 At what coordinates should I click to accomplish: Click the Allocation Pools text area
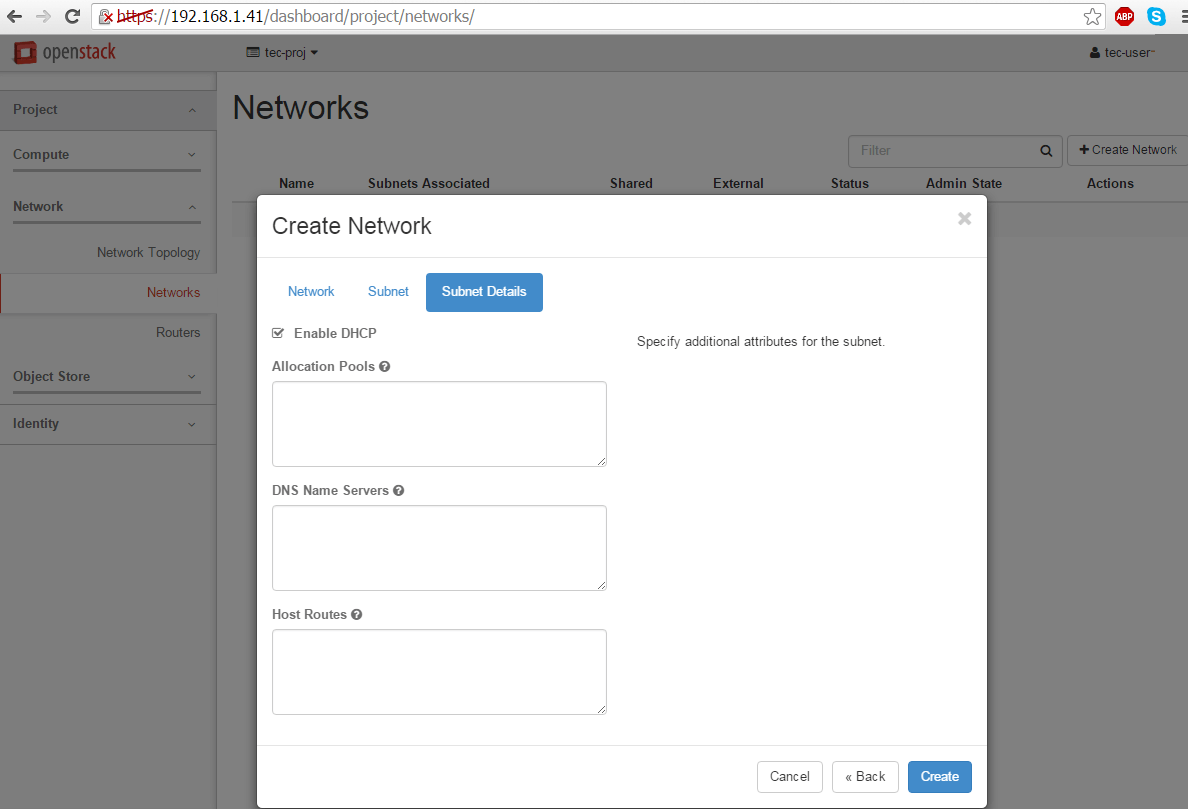pos(439,424)
